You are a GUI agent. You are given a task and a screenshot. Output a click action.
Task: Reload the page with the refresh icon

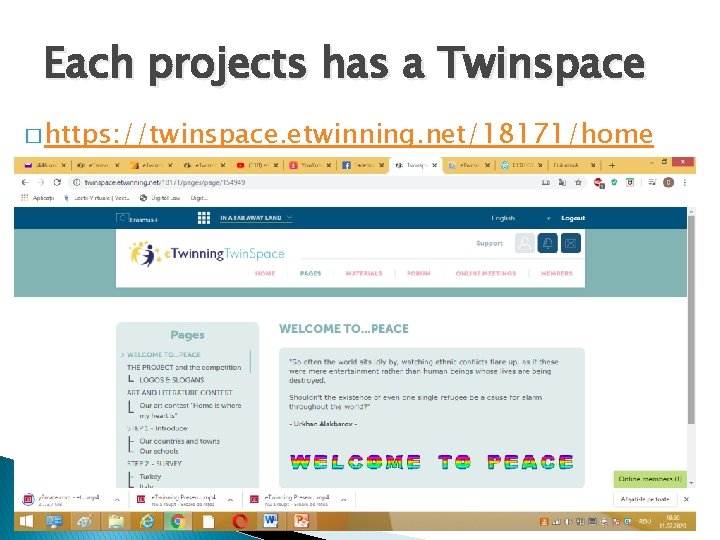click(x=57, y=182)
